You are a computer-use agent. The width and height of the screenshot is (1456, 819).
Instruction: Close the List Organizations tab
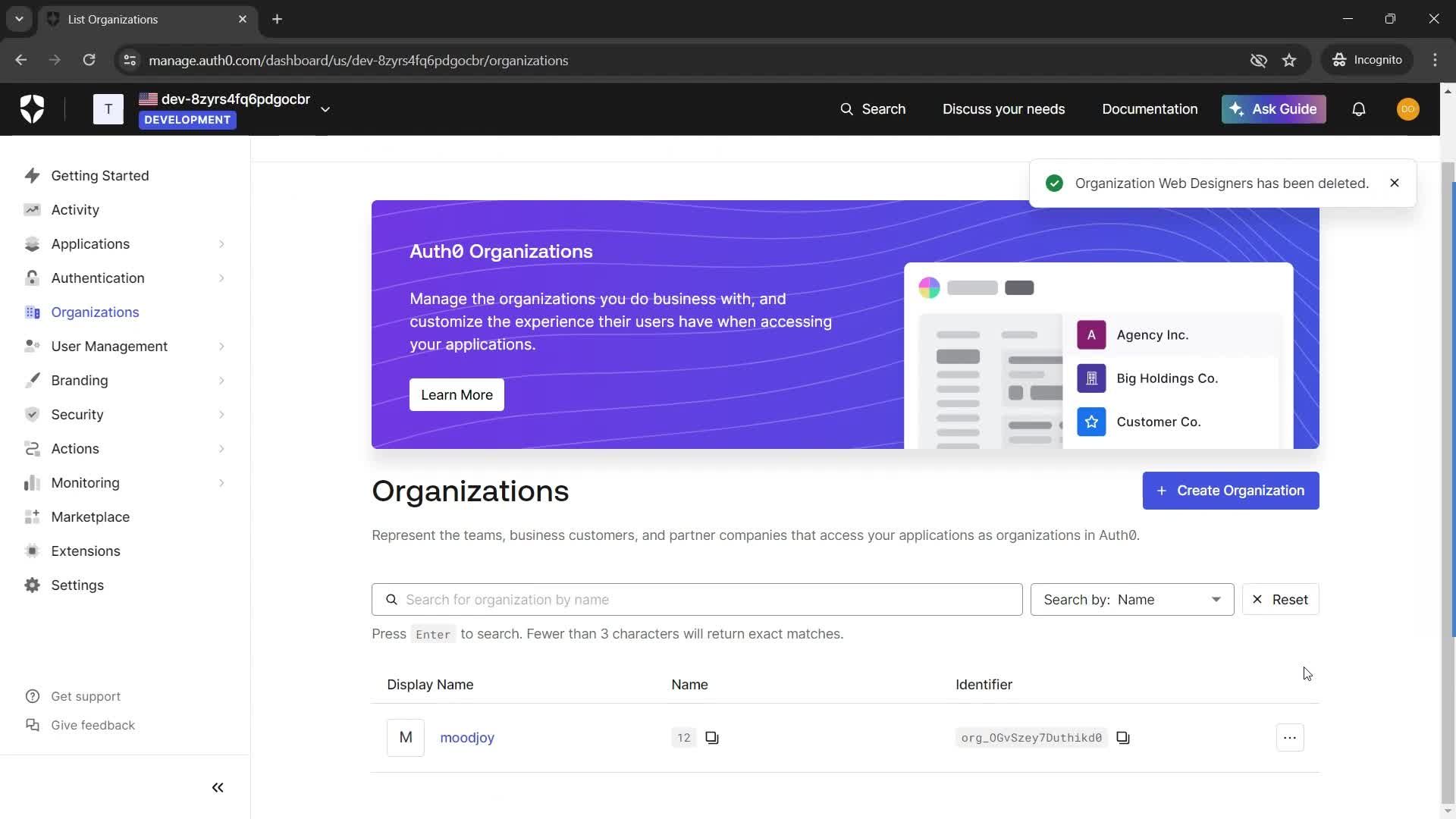coord(243,19)
